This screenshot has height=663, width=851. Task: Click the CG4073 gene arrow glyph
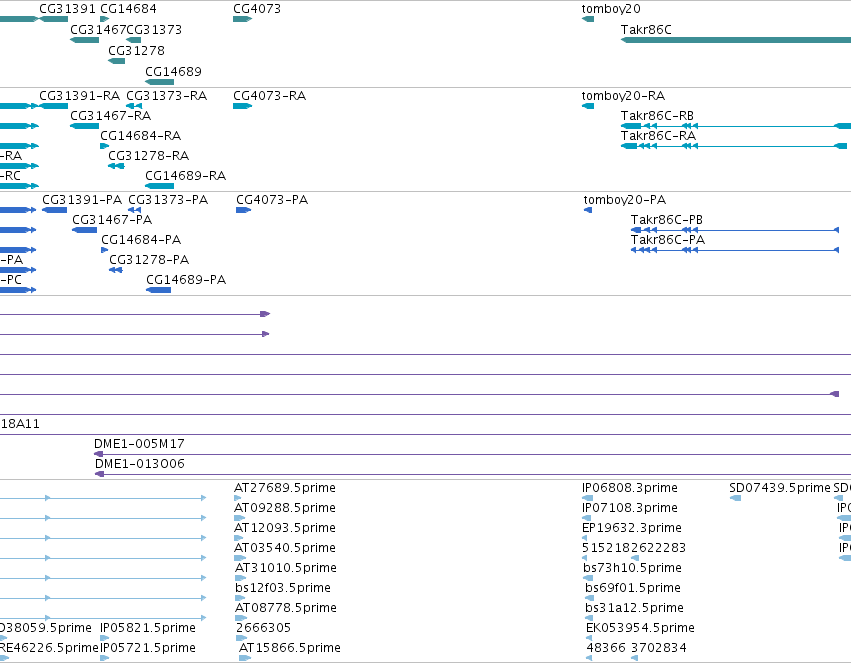(243, 19)
